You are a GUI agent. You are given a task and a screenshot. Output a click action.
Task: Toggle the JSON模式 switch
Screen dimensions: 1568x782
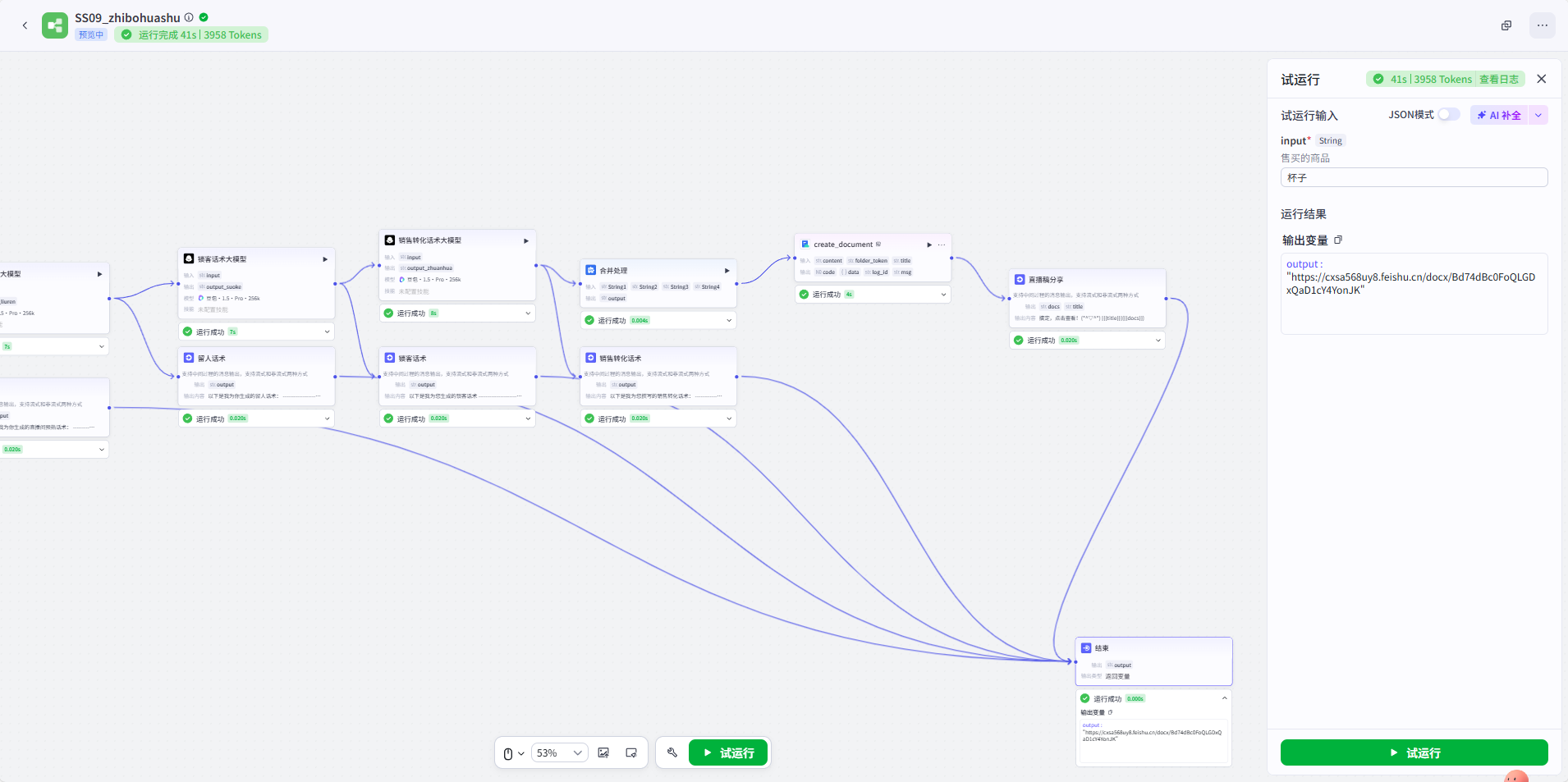(1449, 115)
